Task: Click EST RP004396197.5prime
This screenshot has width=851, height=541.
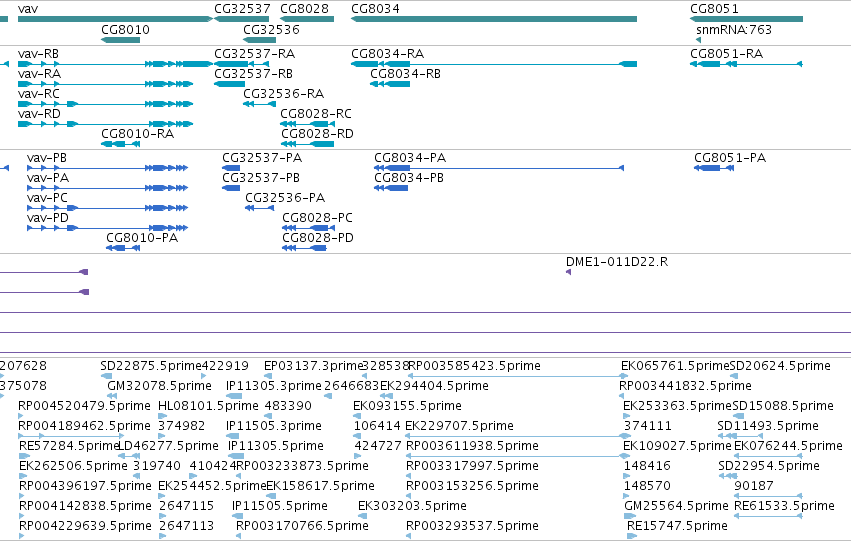Action: (x=85, y=486)
